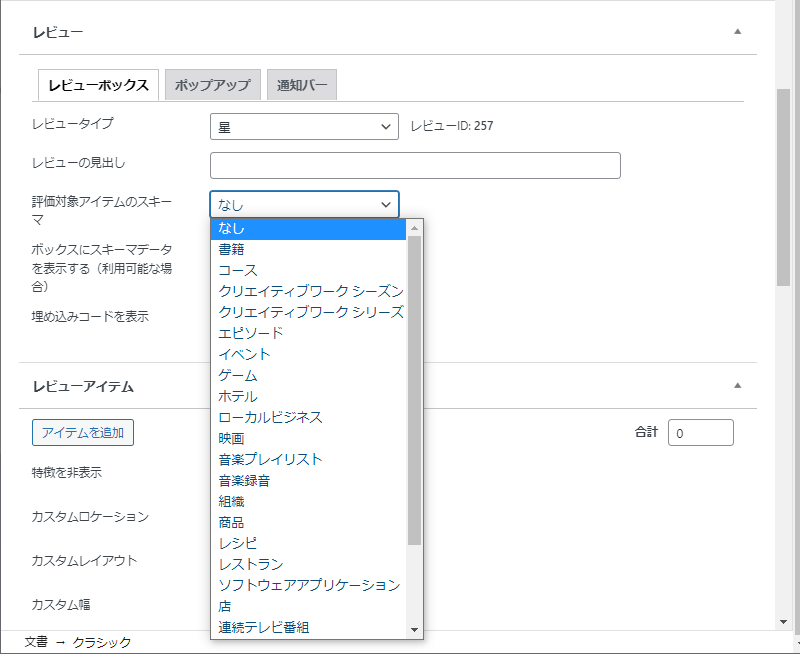Select 商品 from the schema list
The height and width of the screenshot is (654, 800).
coord(308,522)
